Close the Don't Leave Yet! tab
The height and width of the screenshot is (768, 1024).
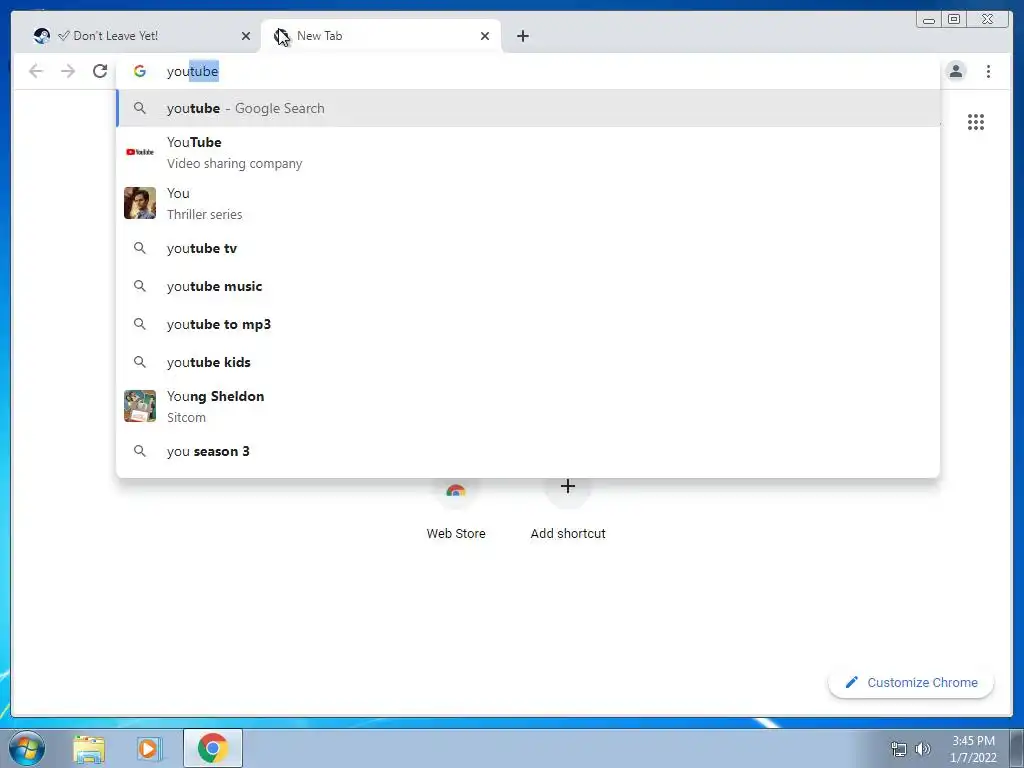(x=246, y=36)
